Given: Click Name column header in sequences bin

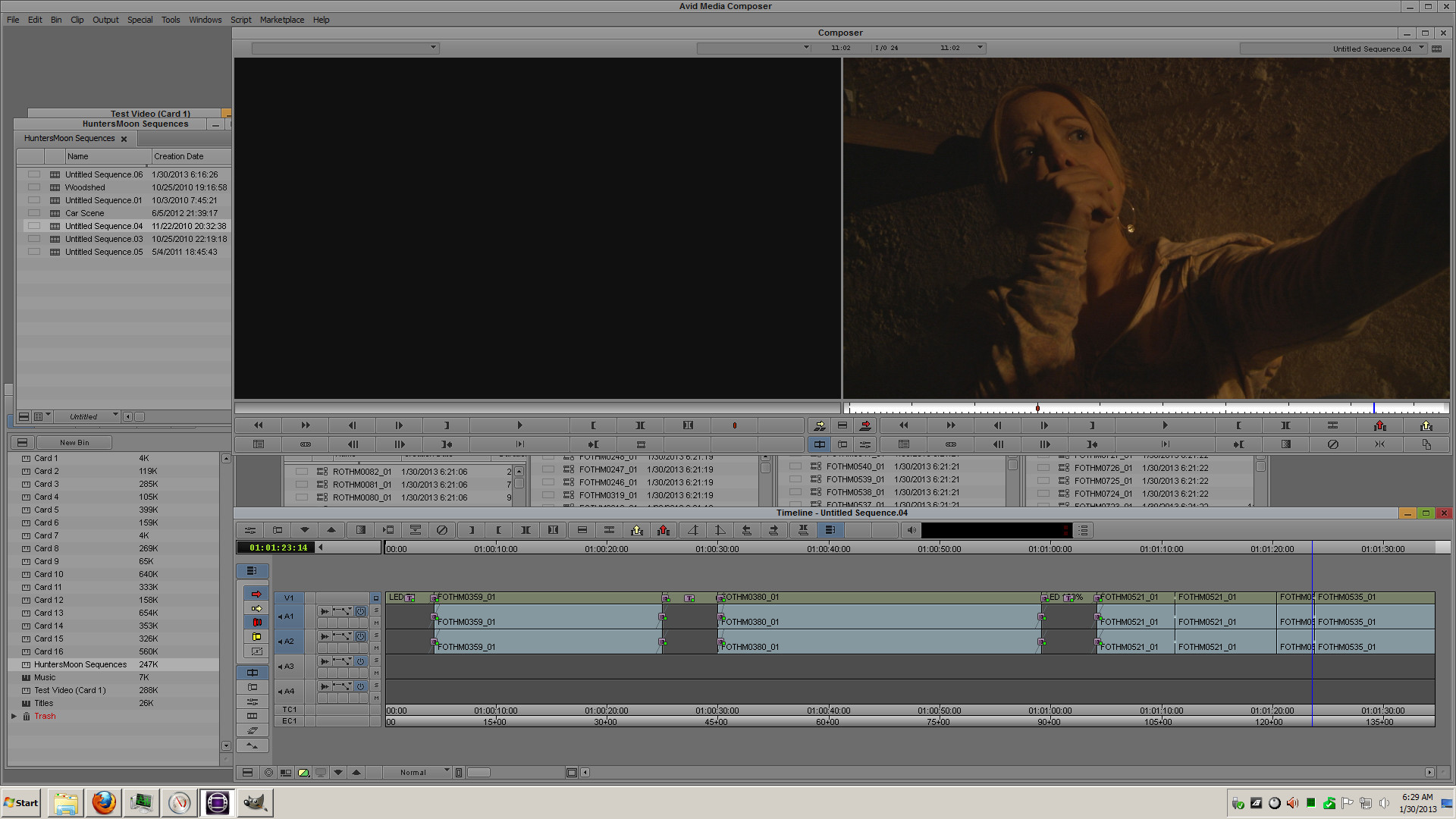Looking at the screenshot, I should (x=108, y=156).
